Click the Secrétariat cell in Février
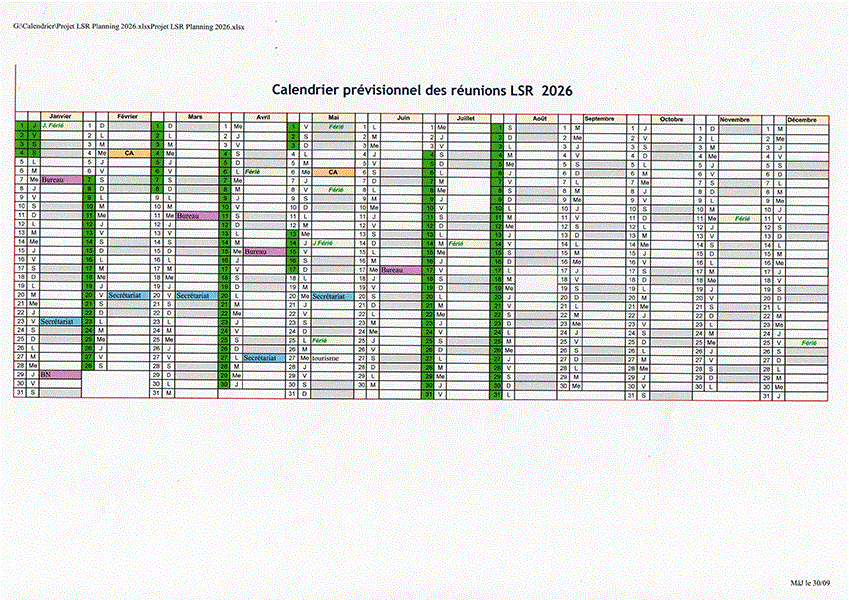The width and height of the screenshot is (849, 600). 125,296
